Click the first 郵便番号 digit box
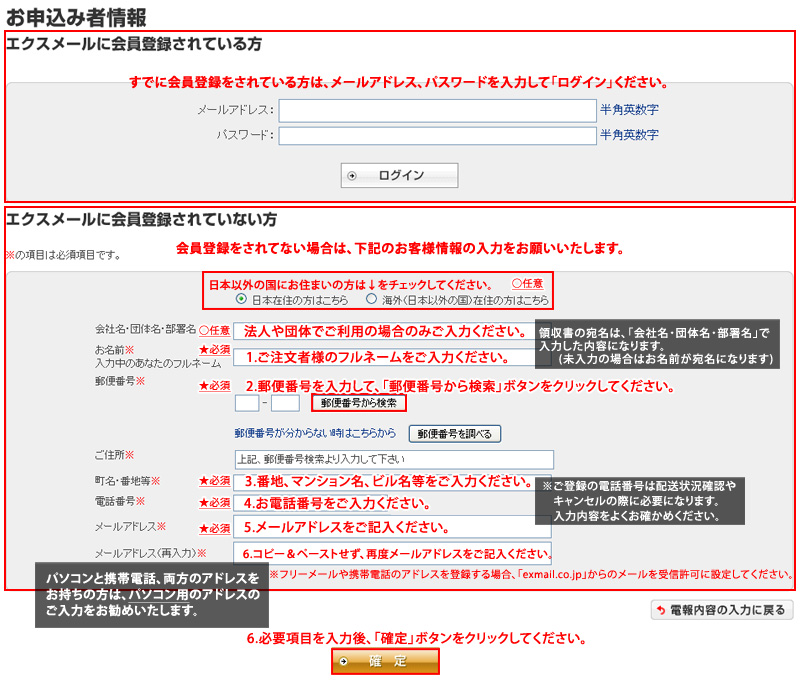800x694 pixels. pos(247,404)
